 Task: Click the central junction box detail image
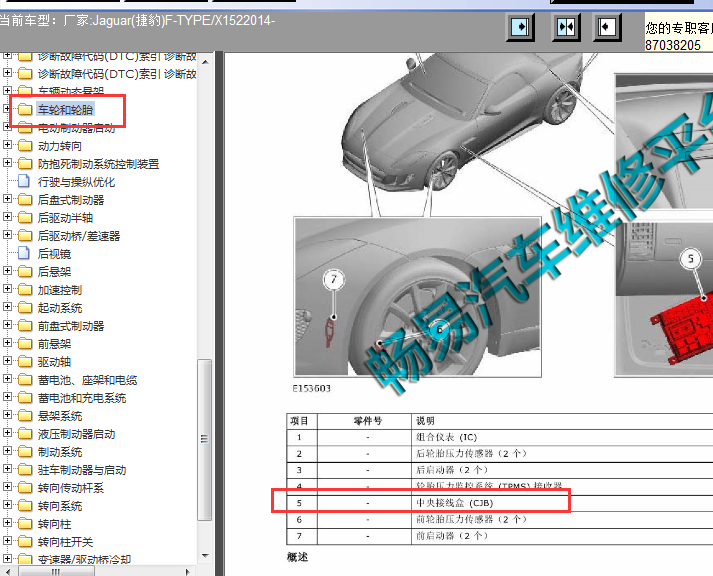pos(664,299)
